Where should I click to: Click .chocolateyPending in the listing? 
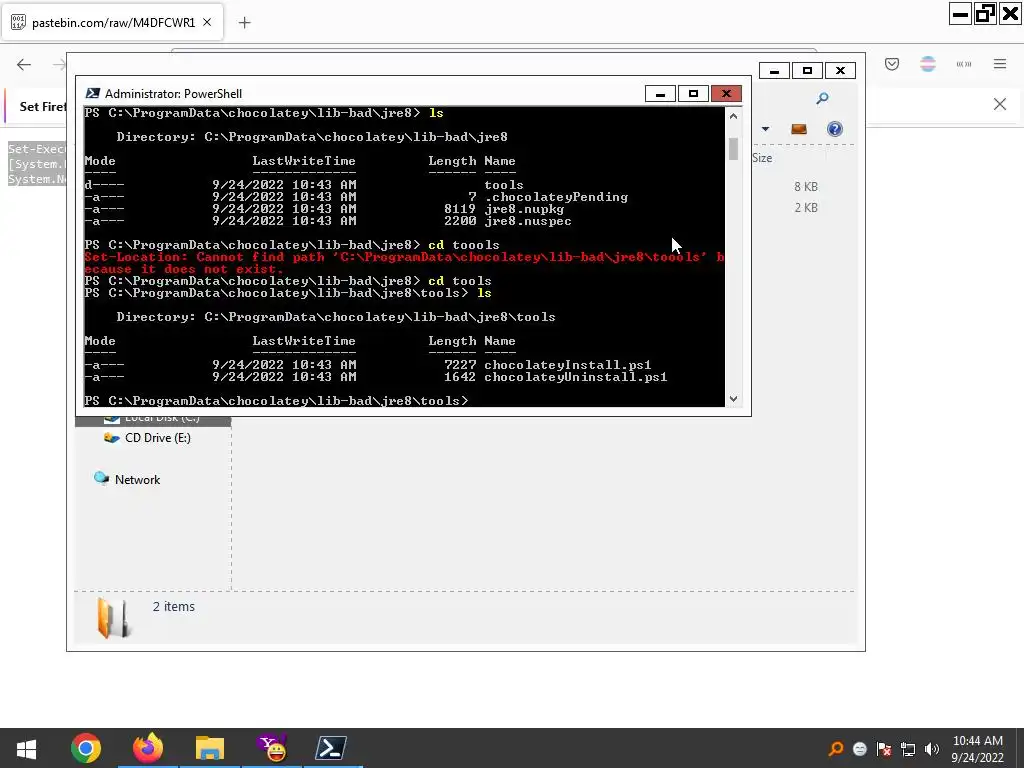(556, 197)
